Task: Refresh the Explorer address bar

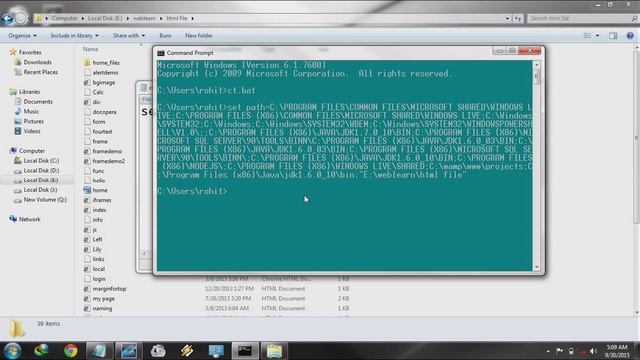Action: point(518,18)
